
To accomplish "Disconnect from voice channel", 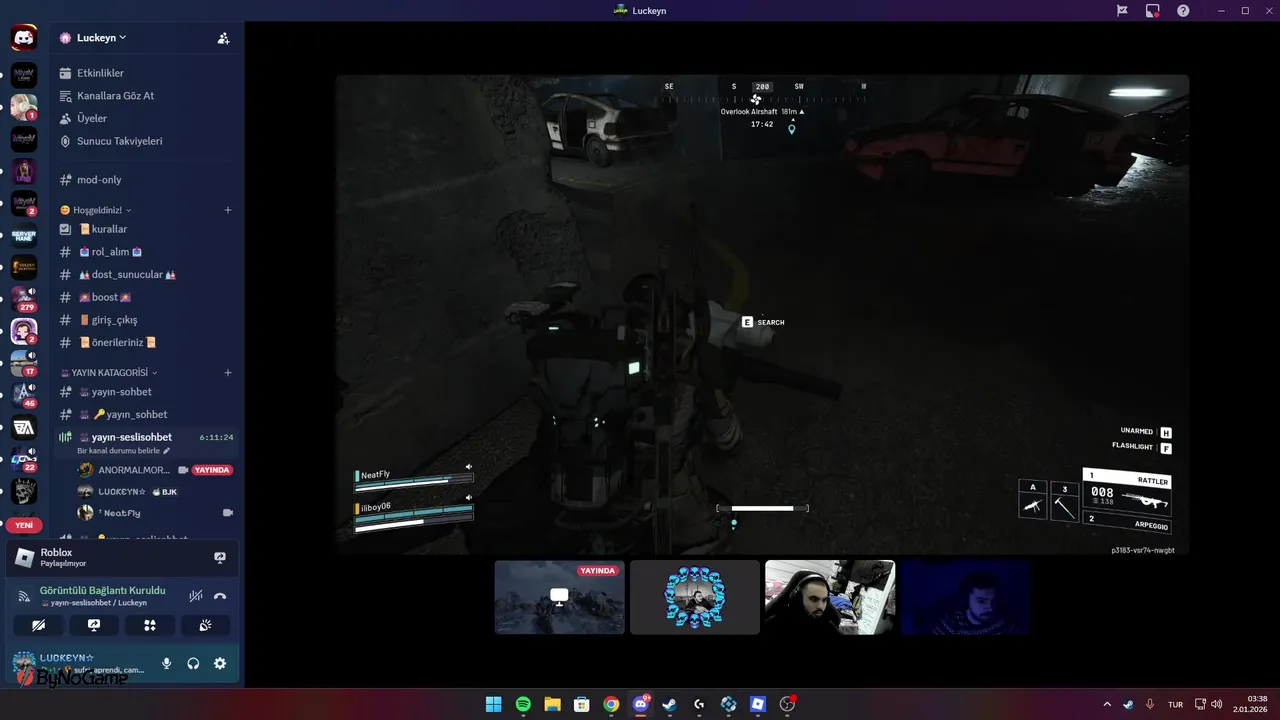I will (x=220, y=596).
